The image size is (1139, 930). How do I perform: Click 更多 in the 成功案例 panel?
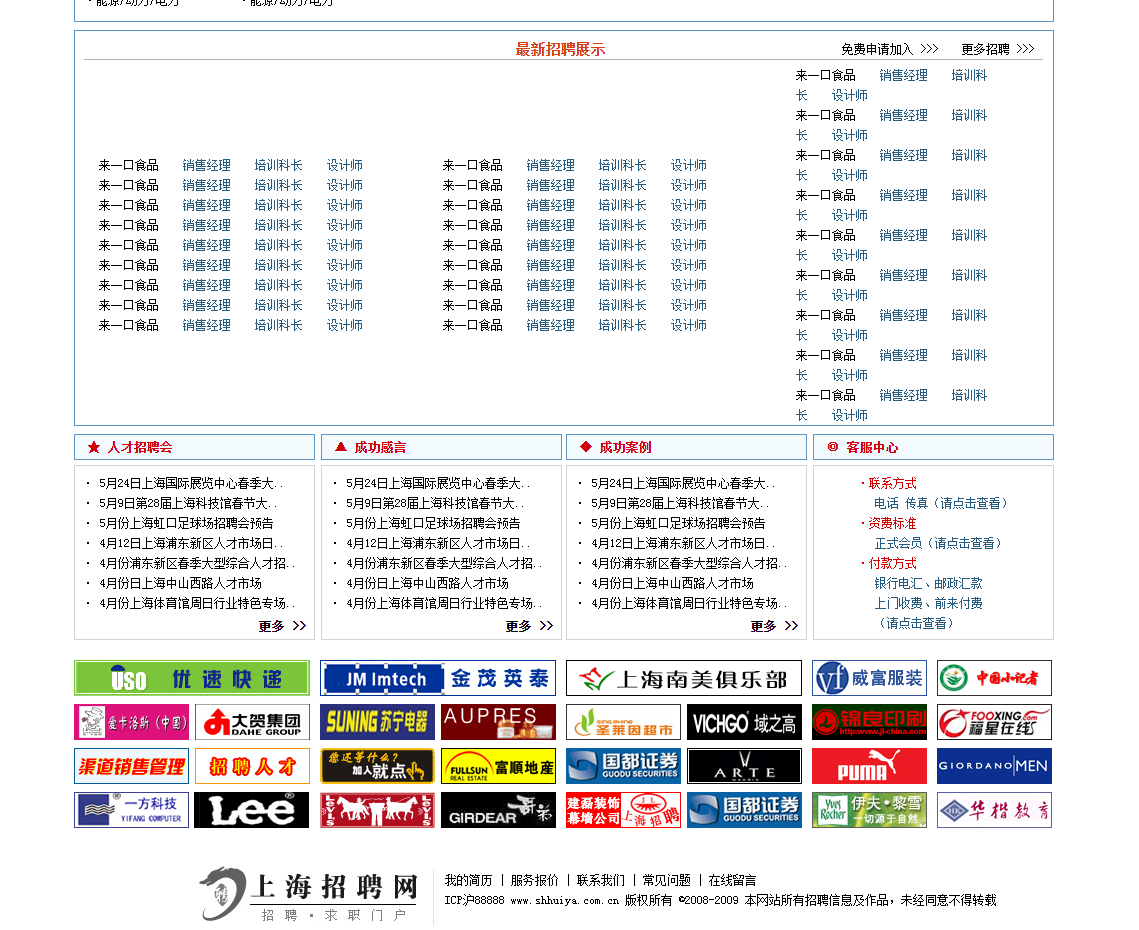coord(774,626)
